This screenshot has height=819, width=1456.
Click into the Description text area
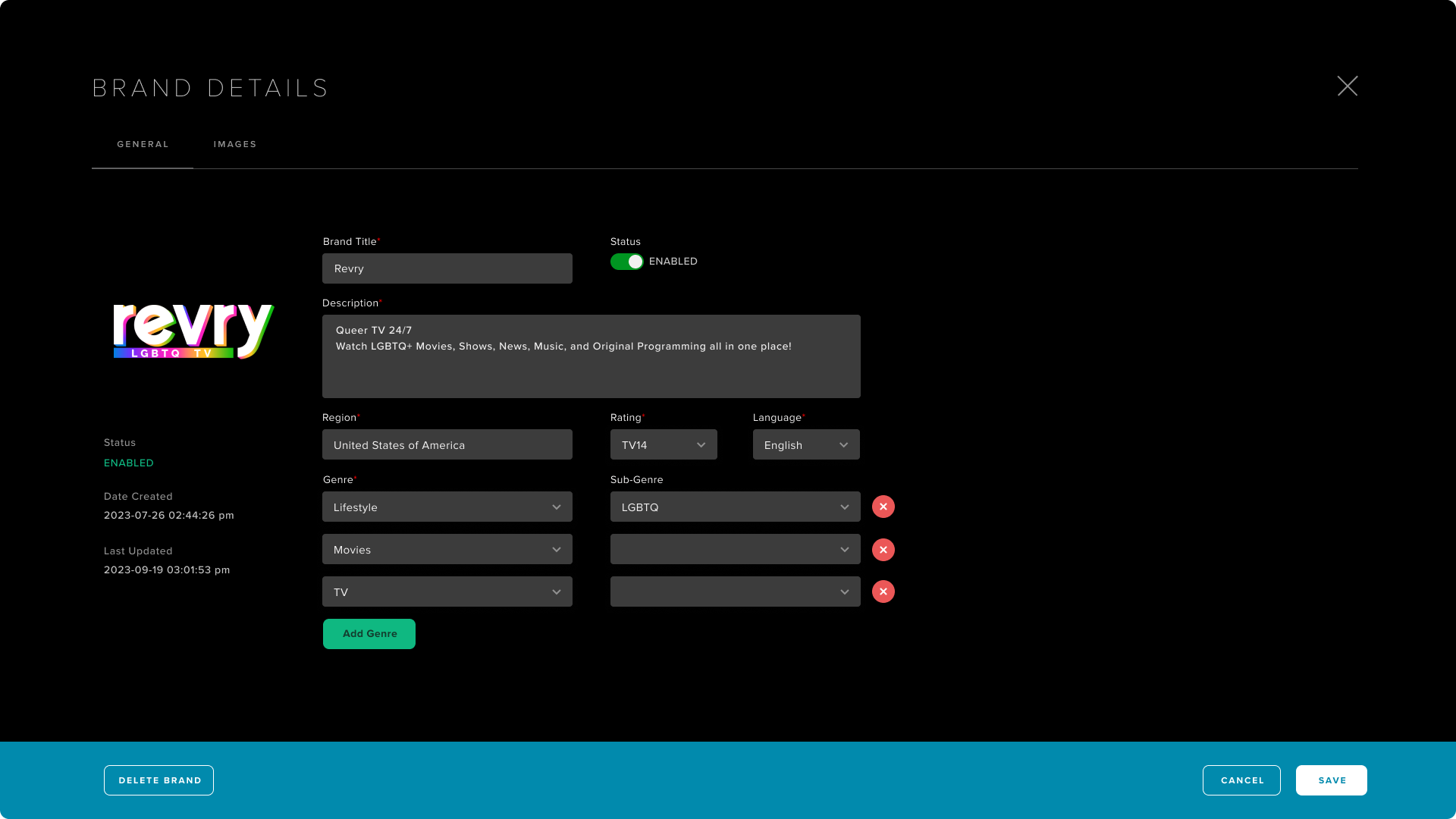point(591,356)
